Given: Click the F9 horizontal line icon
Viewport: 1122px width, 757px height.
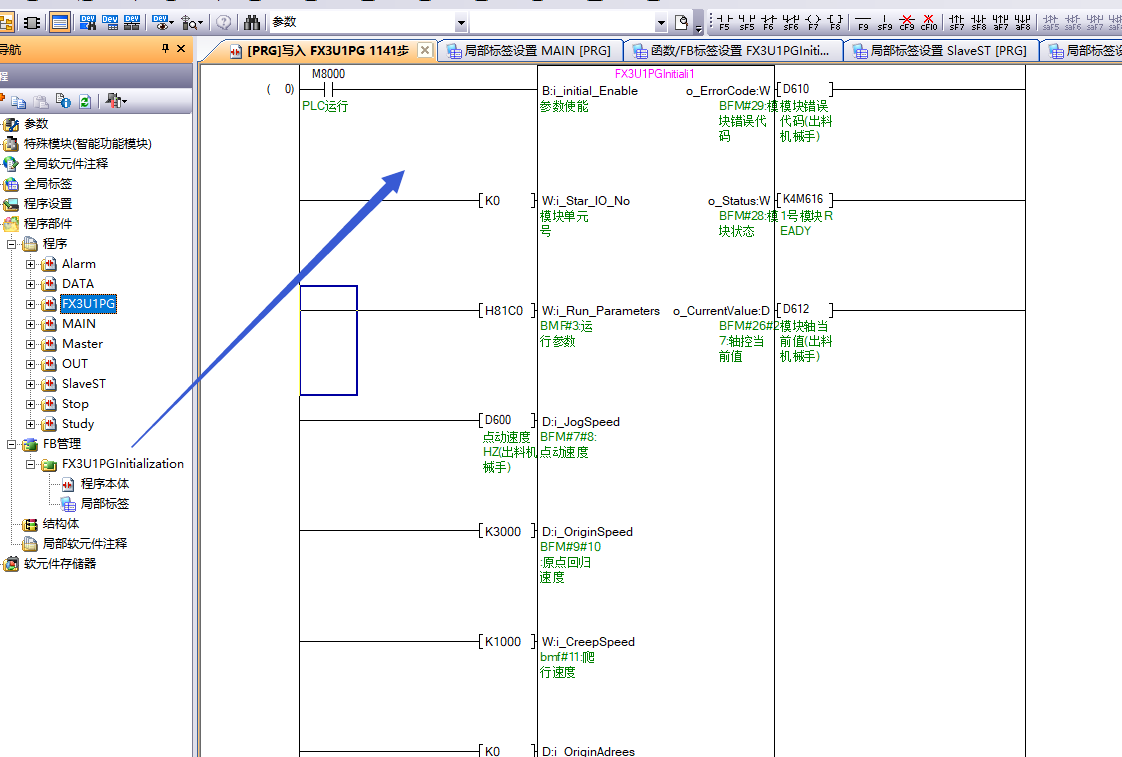Looking at the screenshot, I should tap(863, 22).
